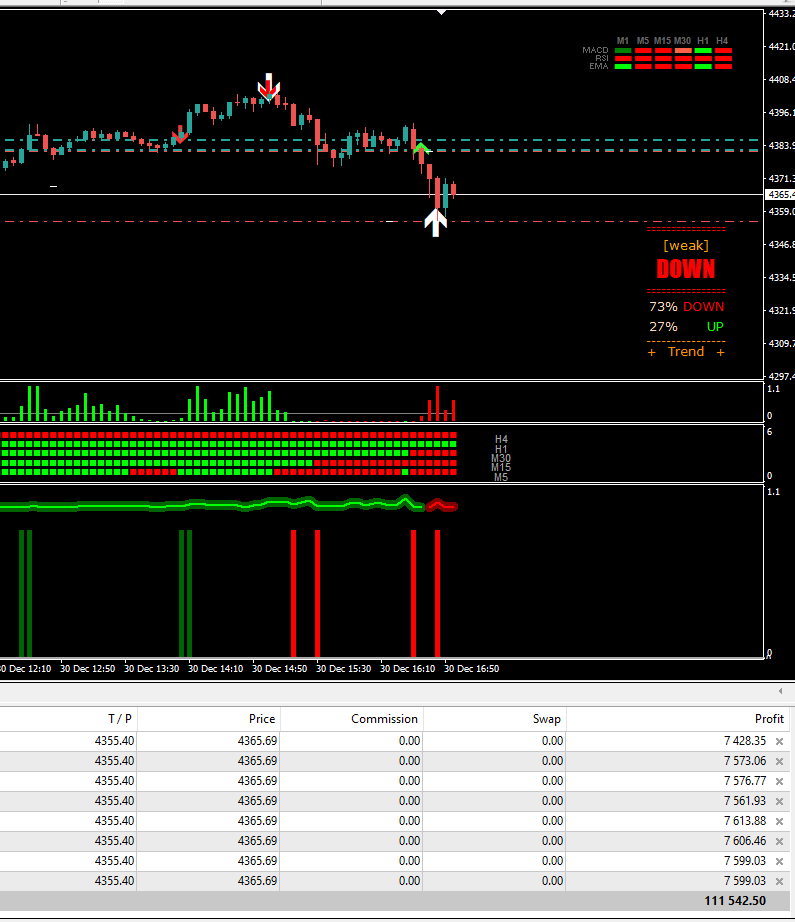Close the position with profit 7 428.35
The width and height of the screenshot is (795, 922).
[779, 741]
